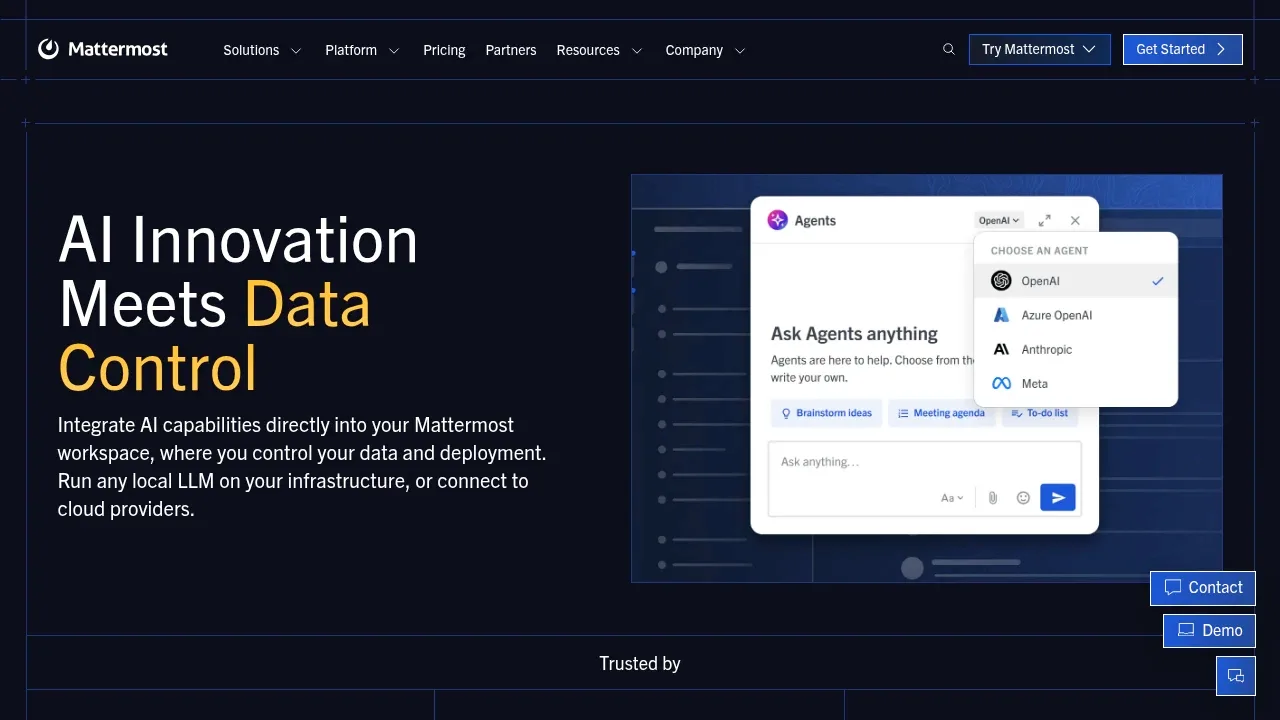
Task: Click the Azure OpenAI logo icon
Action: [1001, 315]
